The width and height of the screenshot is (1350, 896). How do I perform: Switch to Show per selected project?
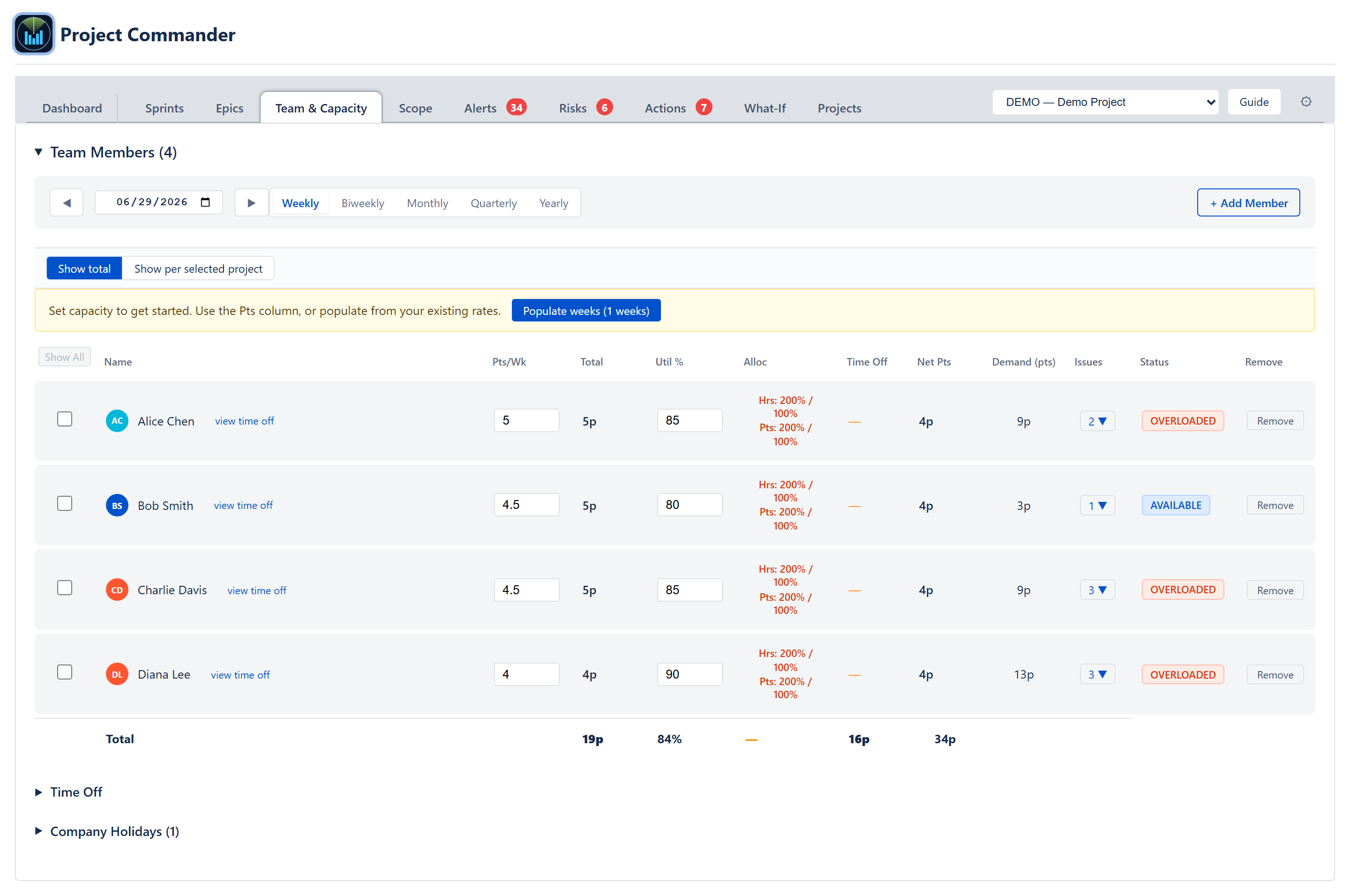[198, 269]
